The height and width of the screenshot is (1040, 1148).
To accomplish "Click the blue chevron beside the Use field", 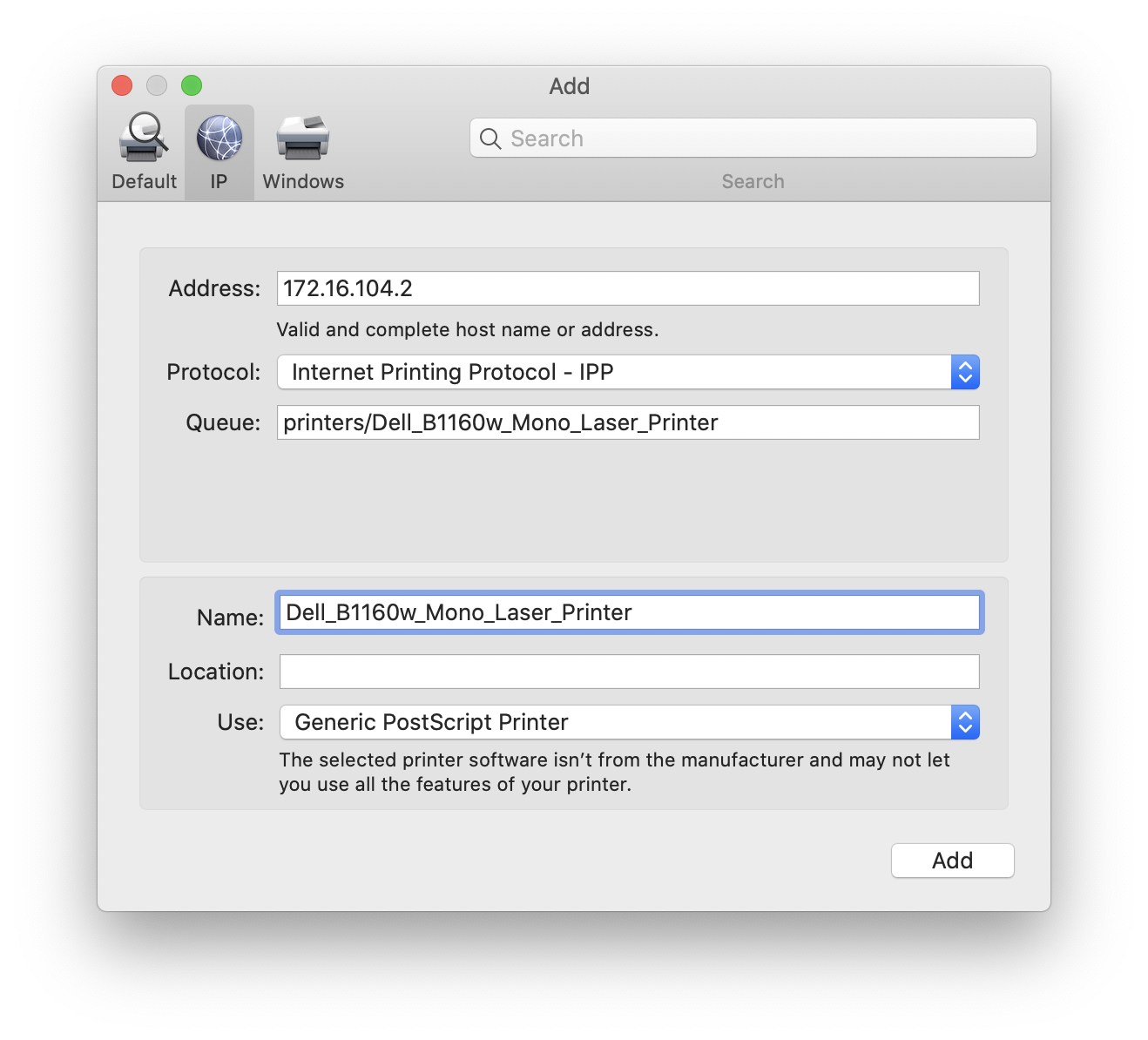I will [x=964, y=722].
